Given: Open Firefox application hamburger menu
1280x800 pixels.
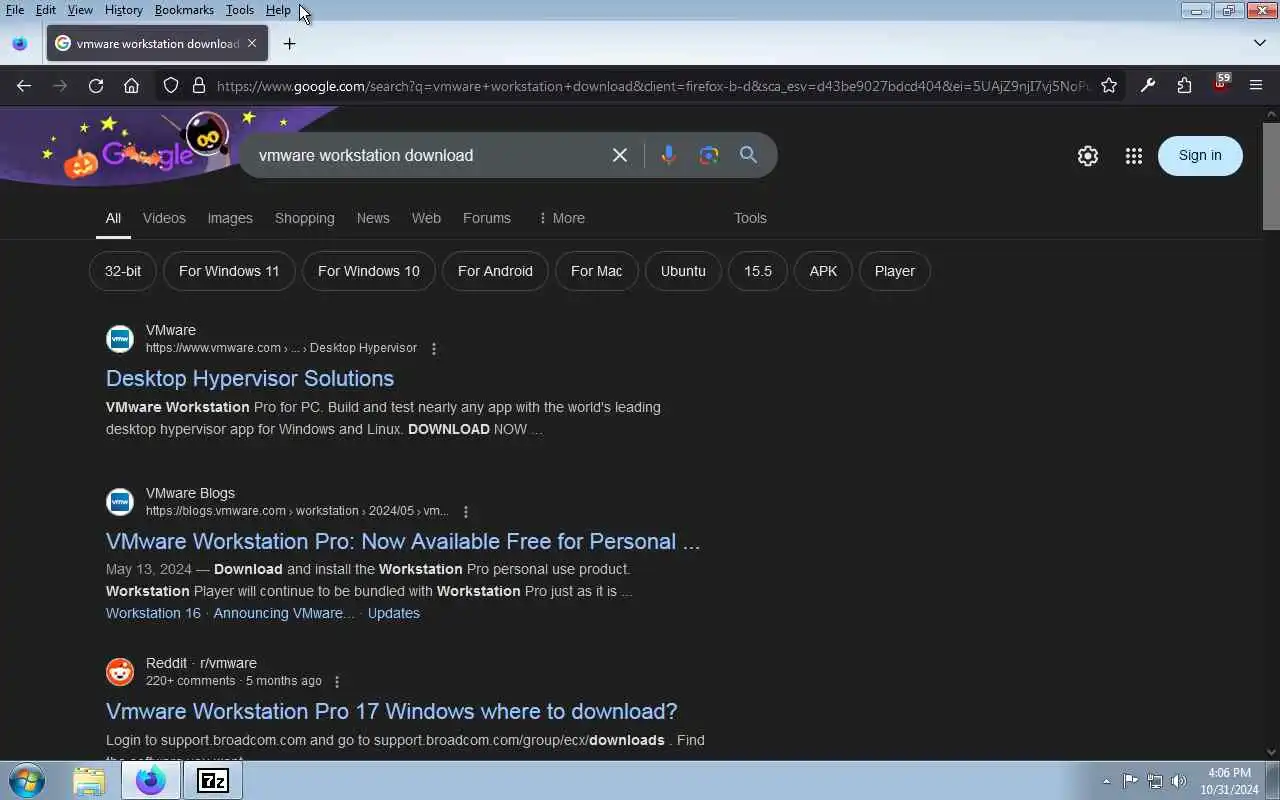Looking at the screenshot, I should click(x=1256, y=86).
